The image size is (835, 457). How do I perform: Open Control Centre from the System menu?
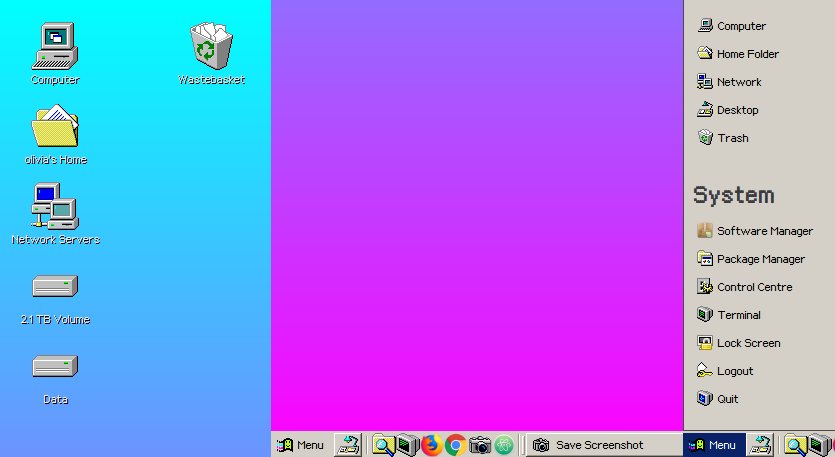(745, 287)
